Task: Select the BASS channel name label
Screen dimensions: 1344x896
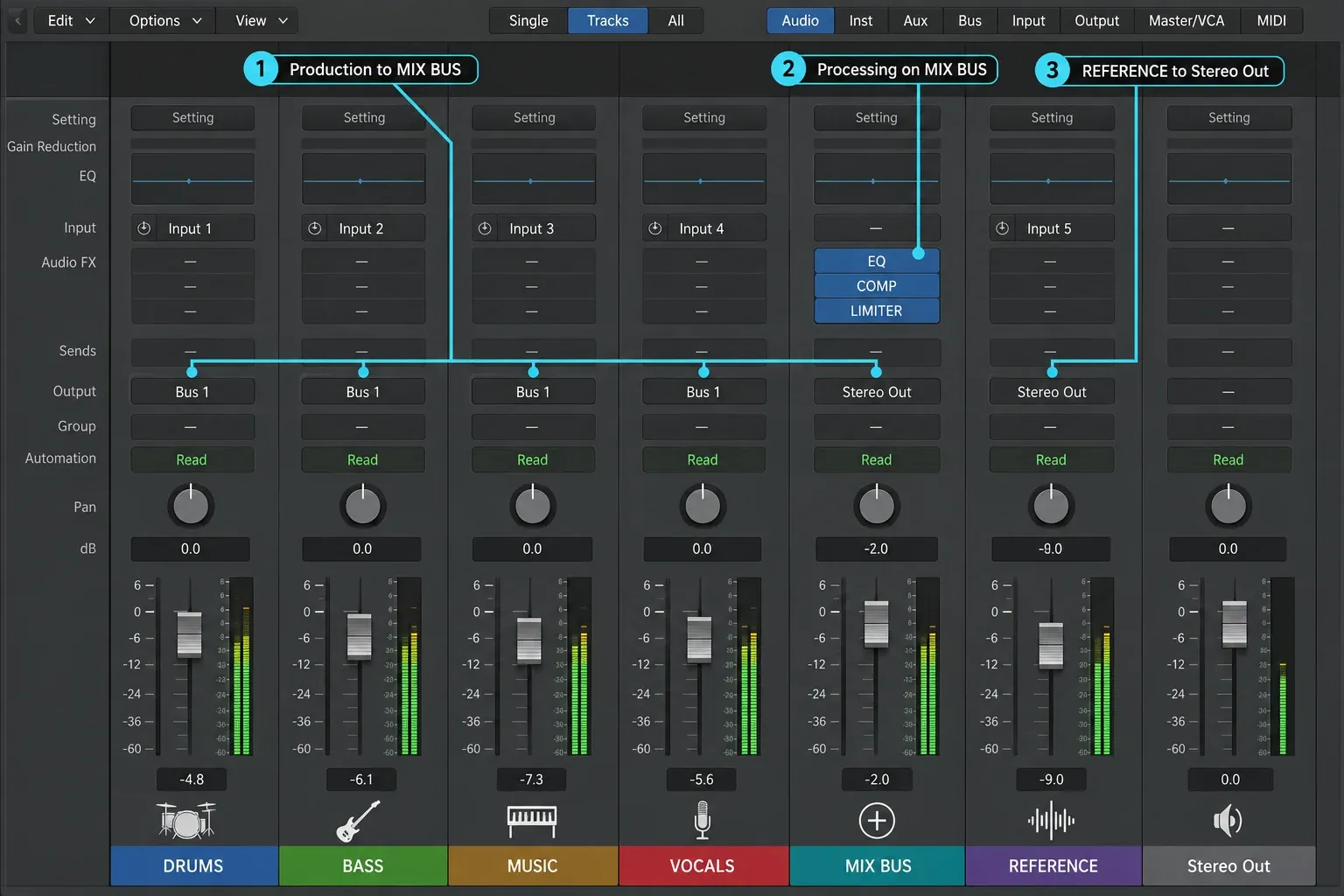Action: coord(363,866)
